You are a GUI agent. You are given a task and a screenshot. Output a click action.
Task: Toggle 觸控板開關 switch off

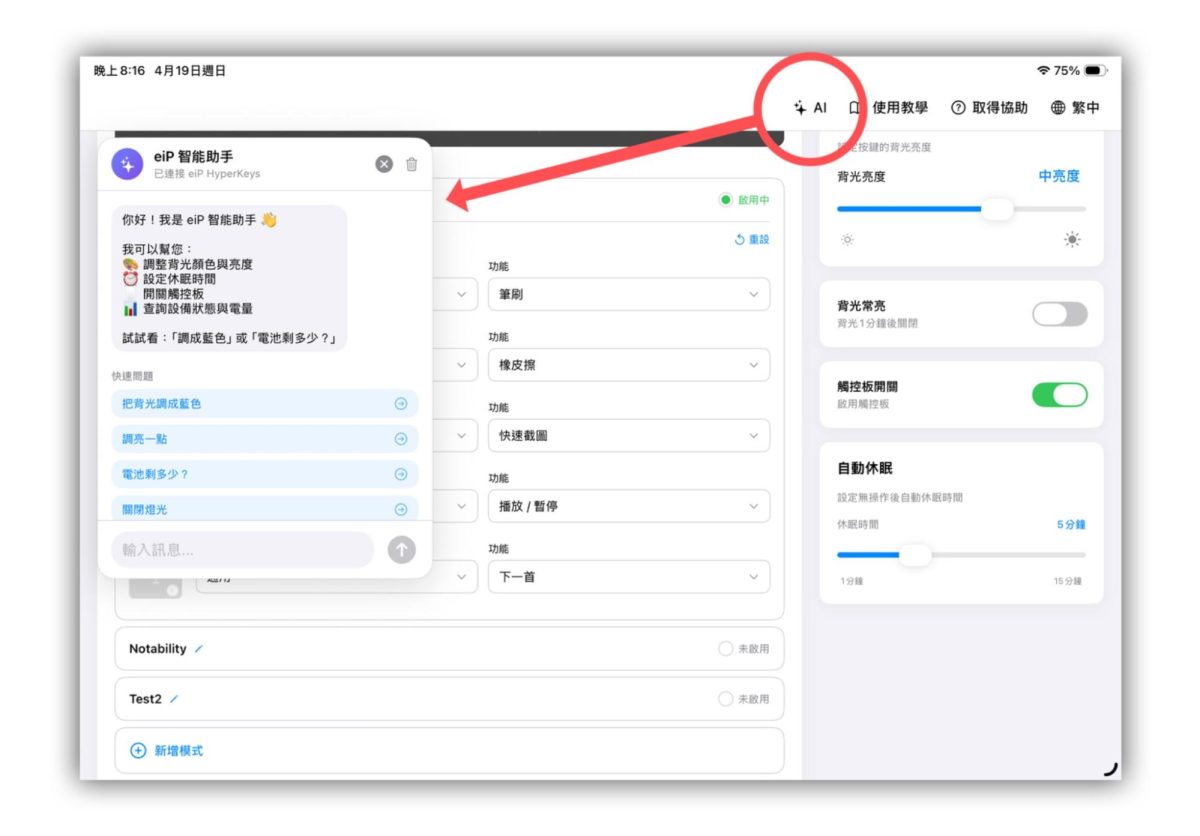pos(1059,395)
